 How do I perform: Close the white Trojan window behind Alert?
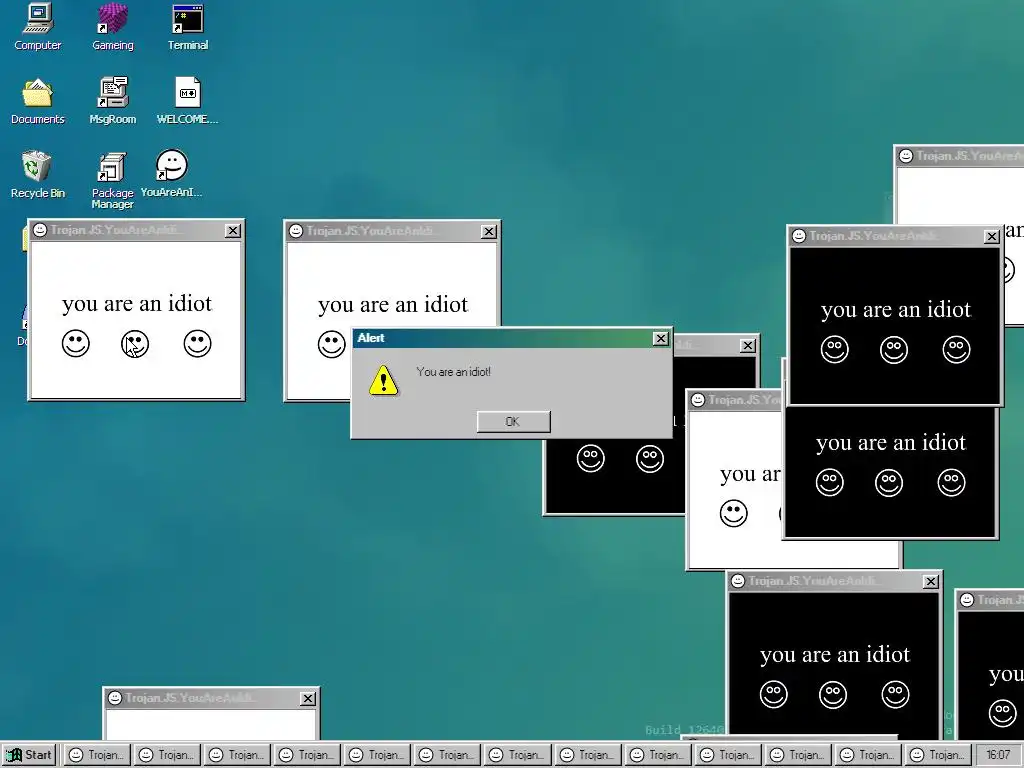pyautogui.click(x=488, y=232)
